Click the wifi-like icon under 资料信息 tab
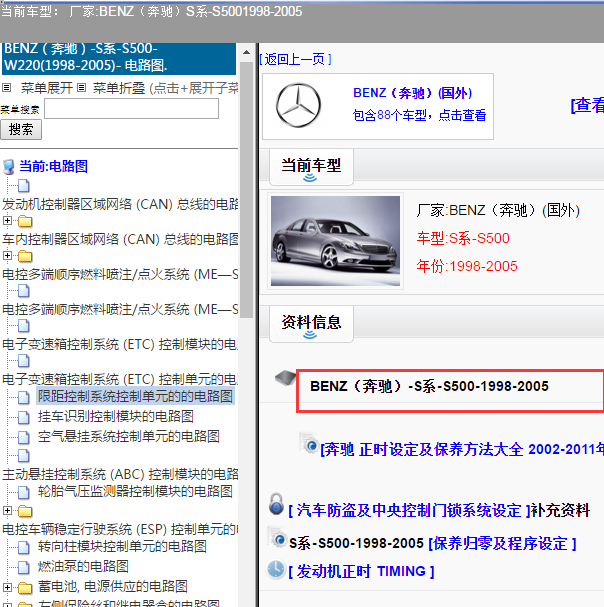The image size is (604, 607). pyautogui.click(x=310, y=334)
